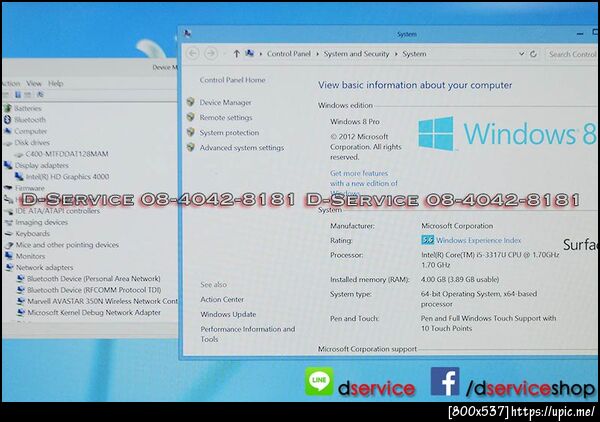Click Get more features with new edition link
The width and height of the screenshot is (600, 422).
364,183
